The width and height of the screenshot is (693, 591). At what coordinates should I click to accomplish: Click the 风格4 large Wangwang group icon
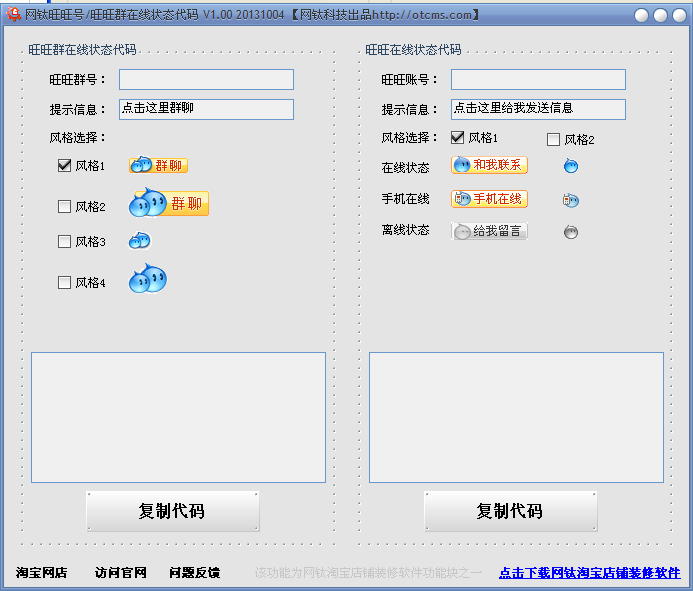click(148, 278)
